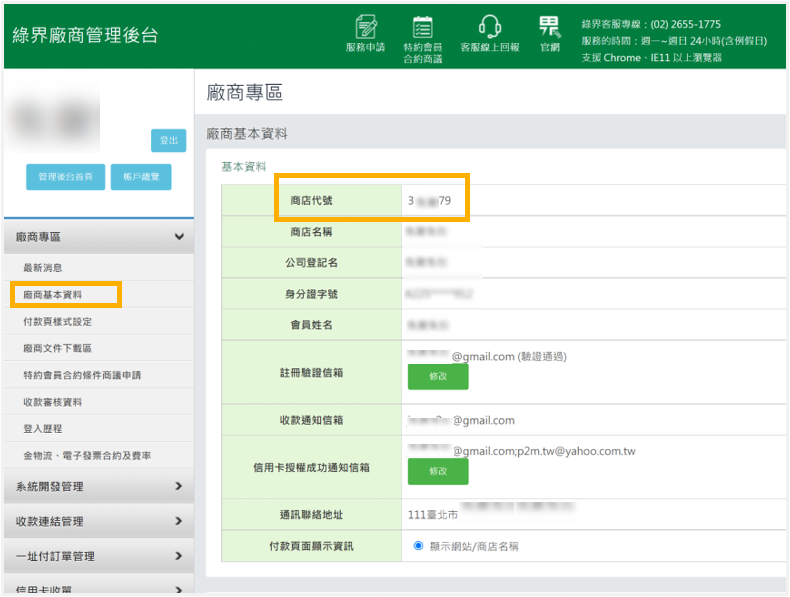Click the 商店名稱 label
Screen dimensions: 790x597
point(311,232)
